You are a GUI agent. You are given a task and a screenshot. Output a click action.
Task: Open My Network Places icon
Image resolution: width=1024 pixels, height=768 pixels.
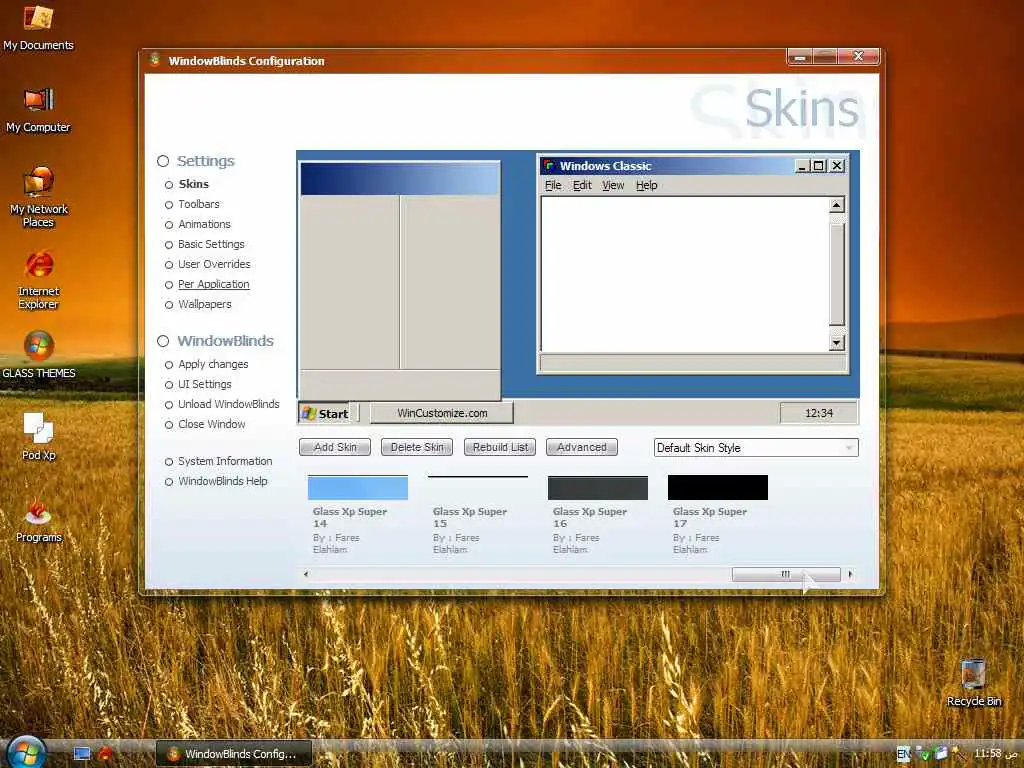[x=38, y=196]
